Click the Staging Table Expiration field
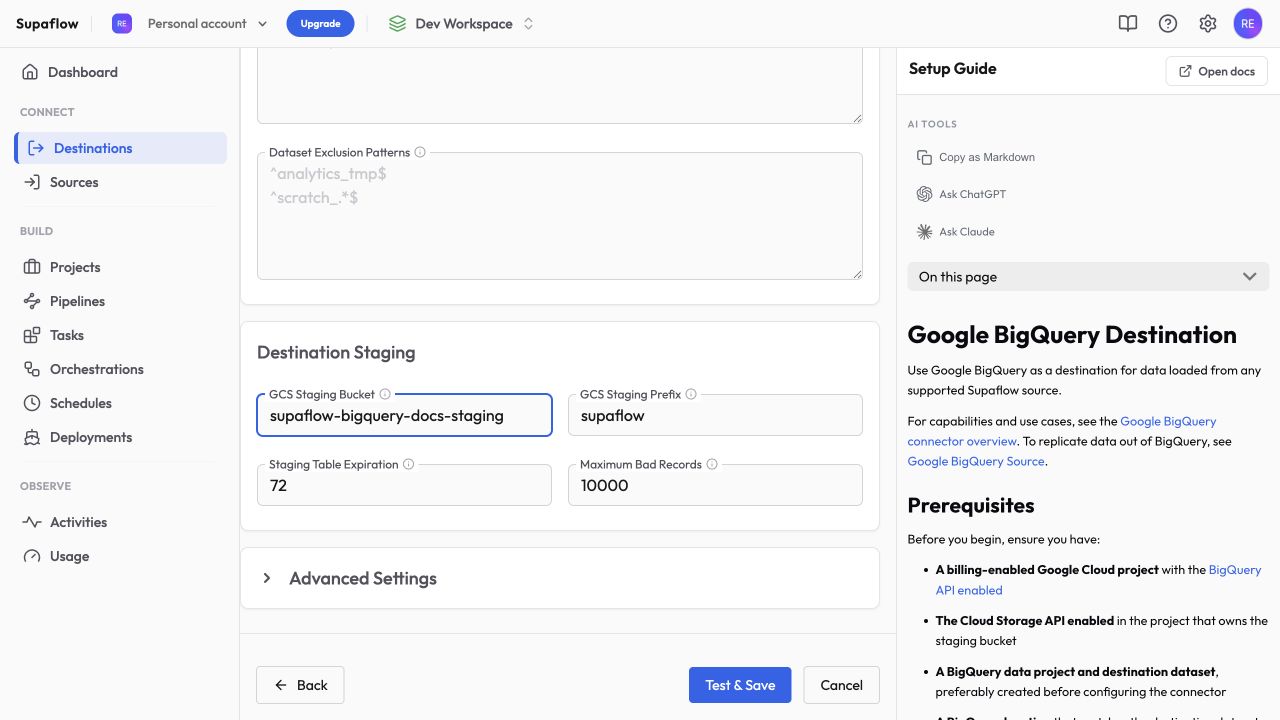Screen dimensions: 1280x720 404,485
